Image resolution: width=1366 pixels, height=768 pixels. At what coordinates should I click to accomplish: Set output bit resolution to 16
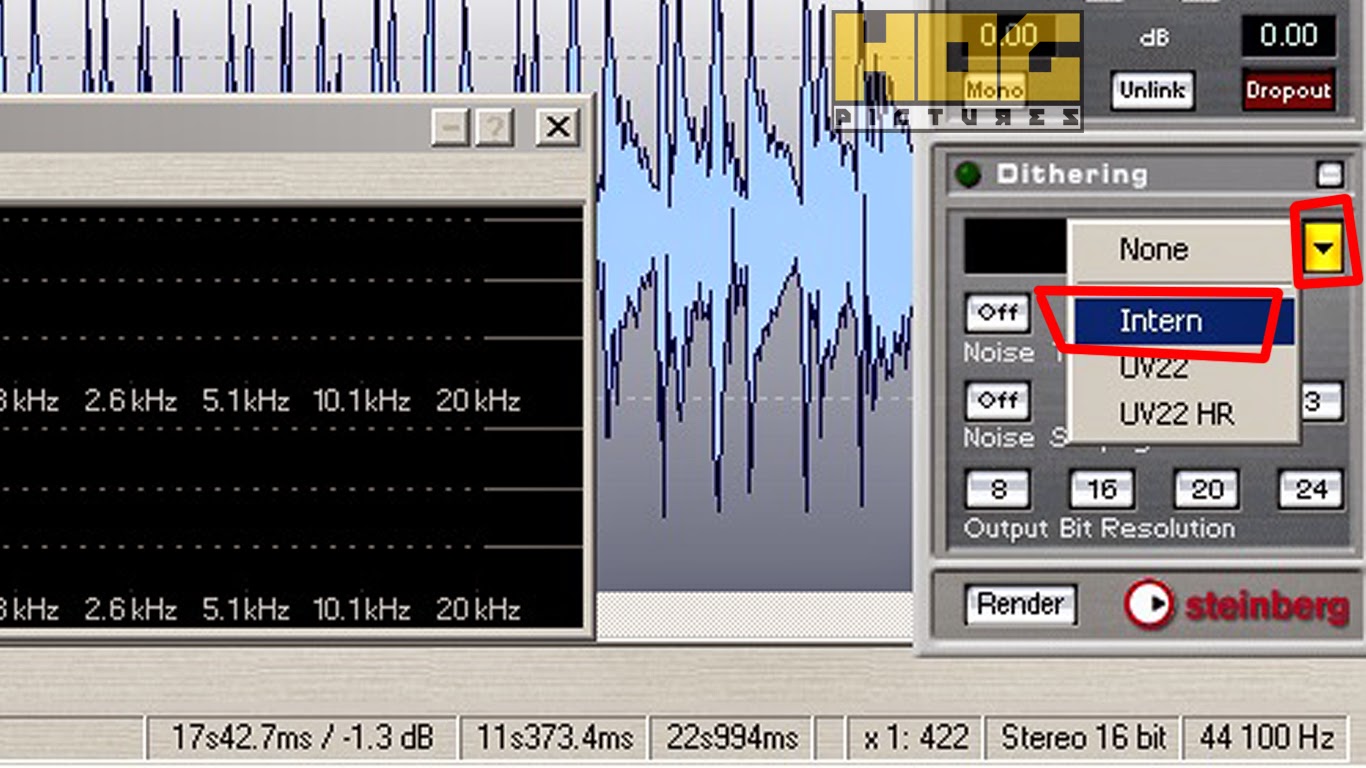(1101, 489)
